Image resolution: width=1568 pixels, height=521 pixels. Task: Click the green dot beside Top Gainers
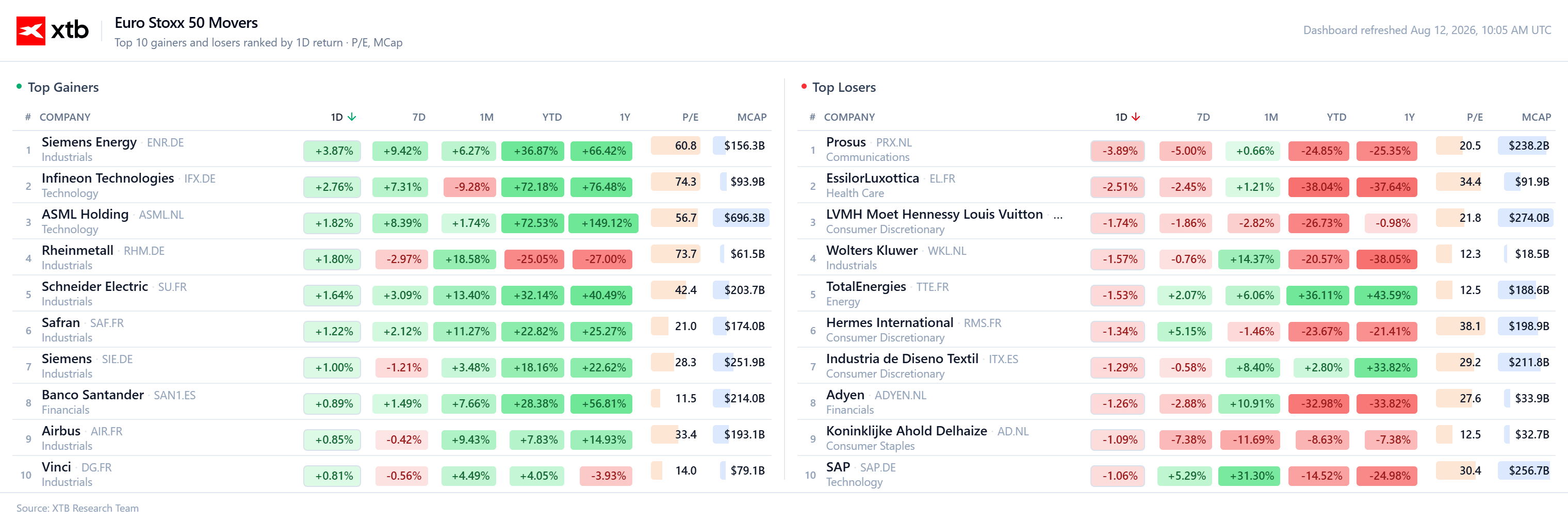pyautogui.click(x=19, y=87)
